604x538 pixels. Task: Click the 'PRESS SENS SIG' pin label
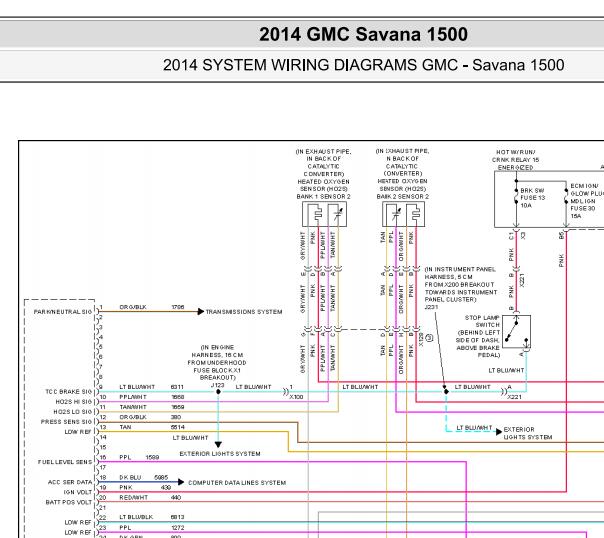66,422
